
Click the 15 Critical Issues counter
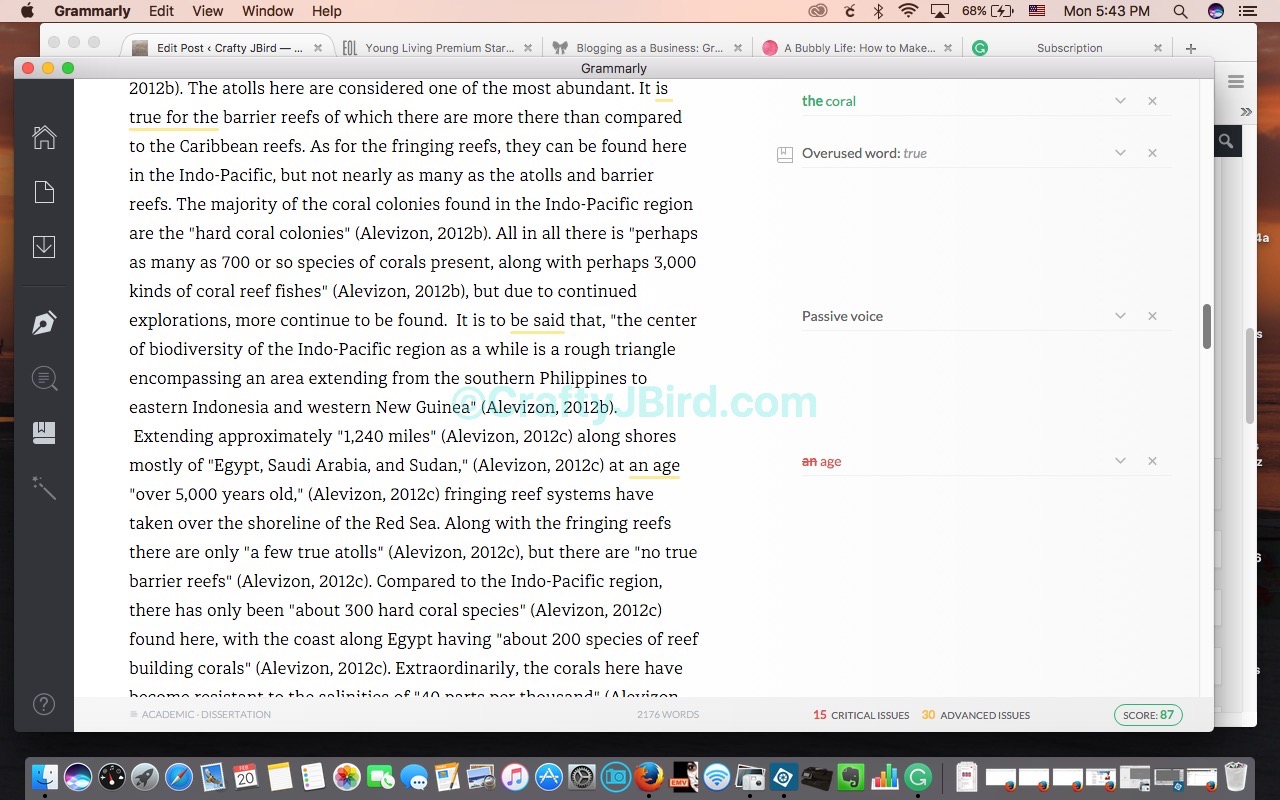pos(861,715)
